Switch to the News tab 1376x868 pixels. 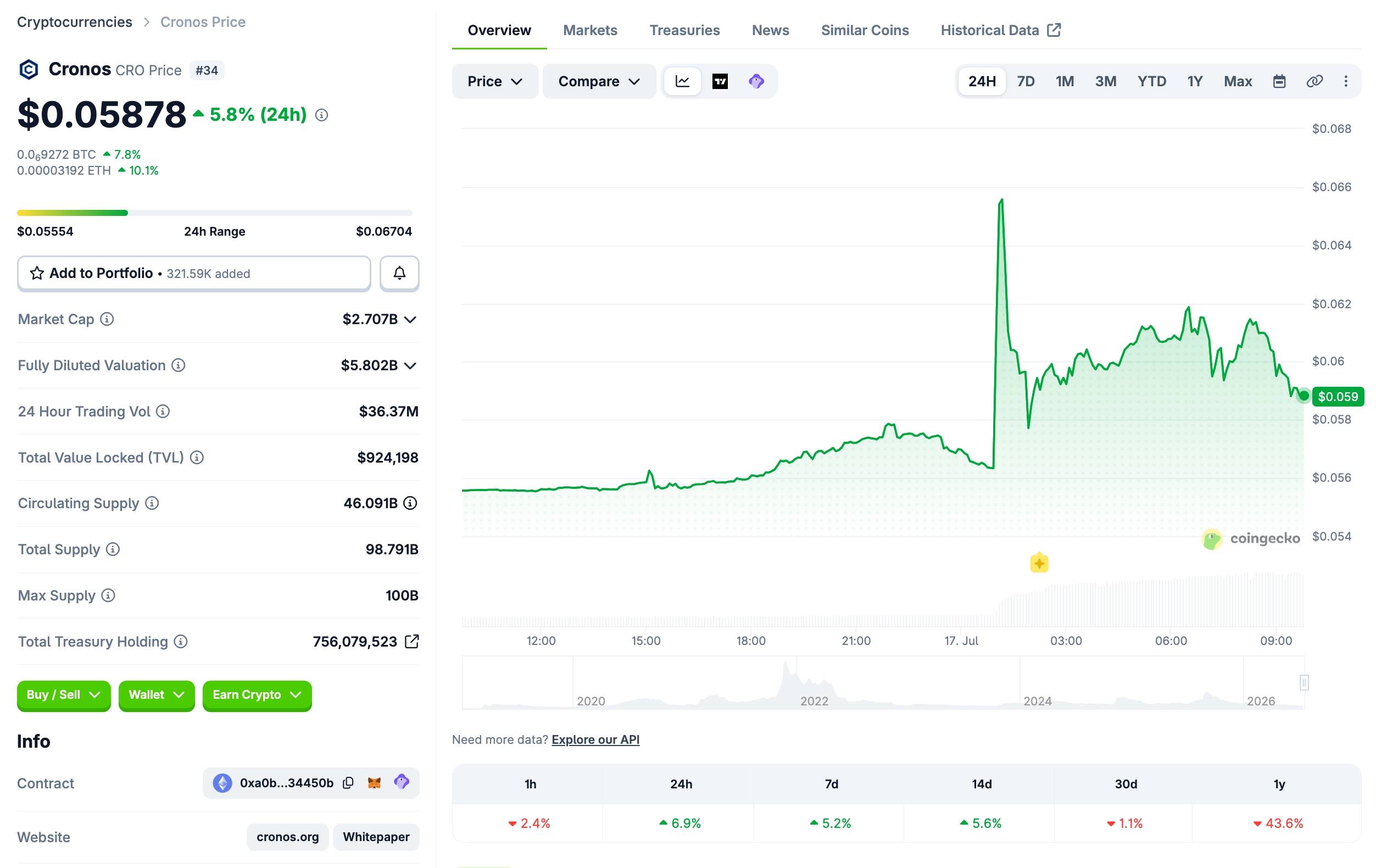click(x=770, y=30)
